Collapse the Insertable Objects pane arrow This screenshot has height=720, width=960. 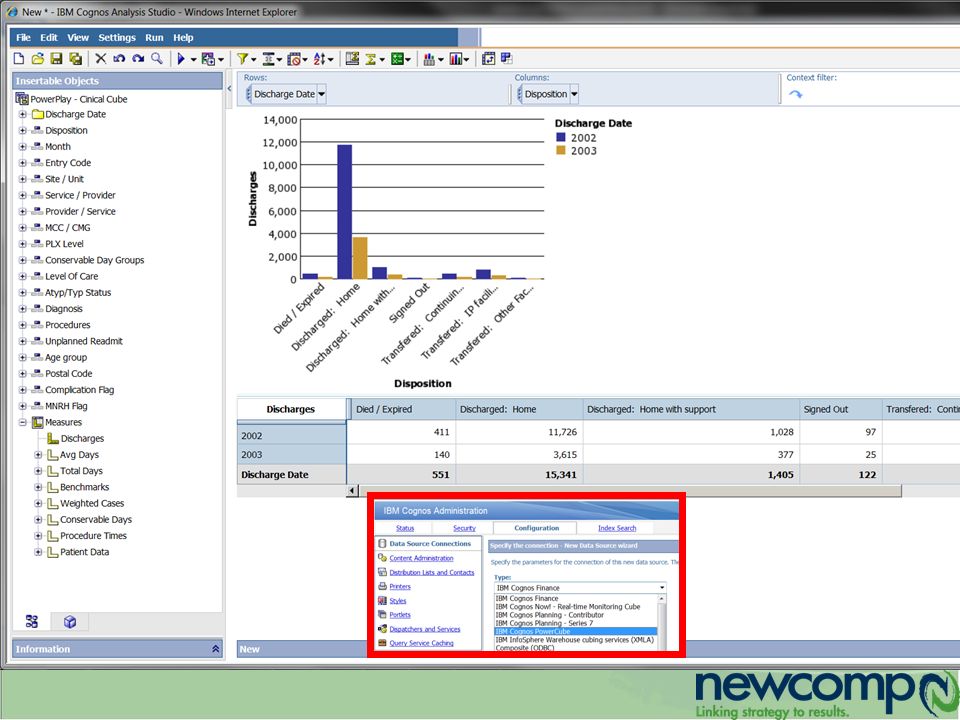coord(230,89)
